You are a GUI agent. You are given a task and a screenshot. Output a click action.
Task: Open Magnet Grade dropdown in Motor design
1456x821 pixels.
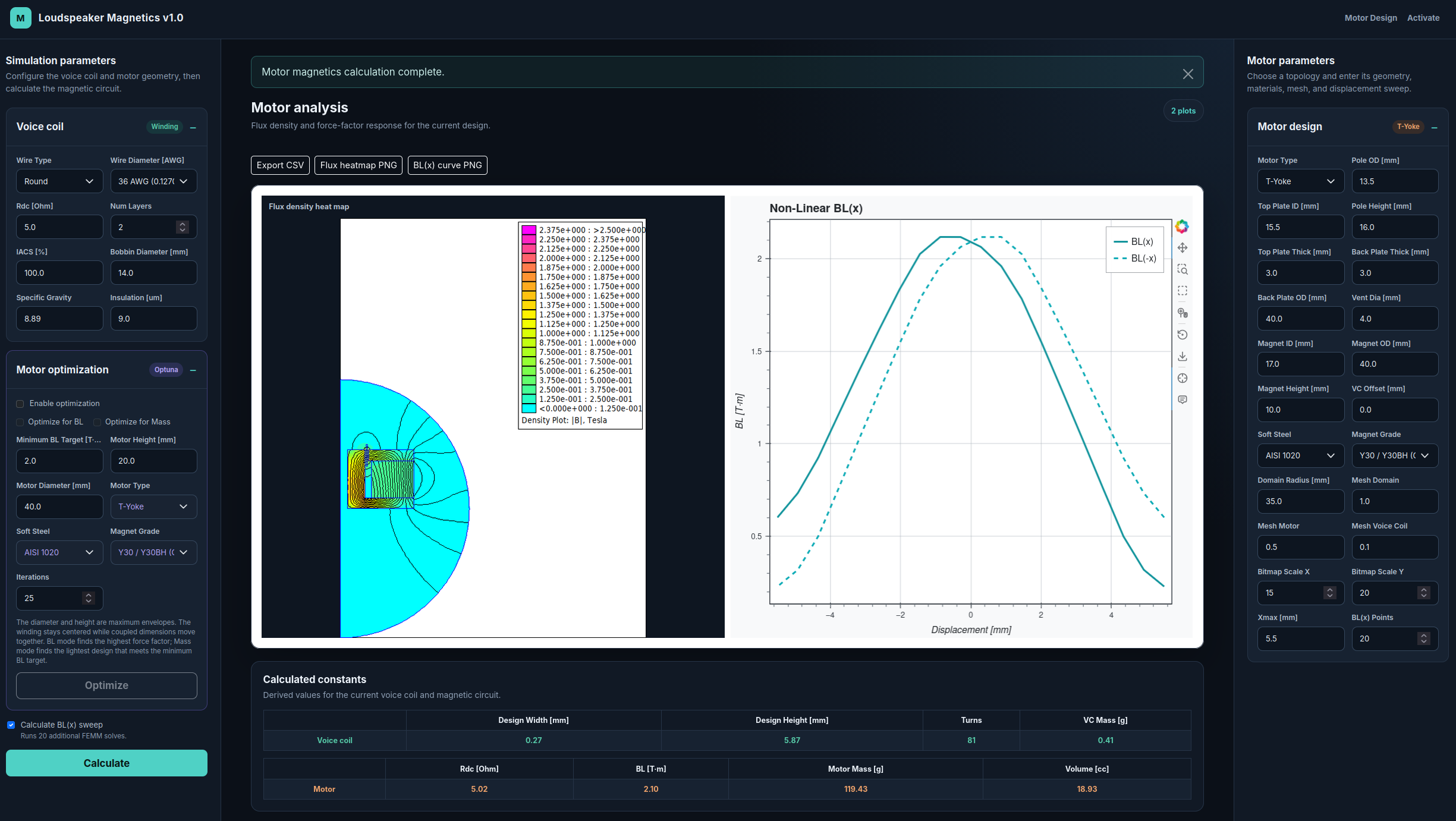click(1395, 455)
